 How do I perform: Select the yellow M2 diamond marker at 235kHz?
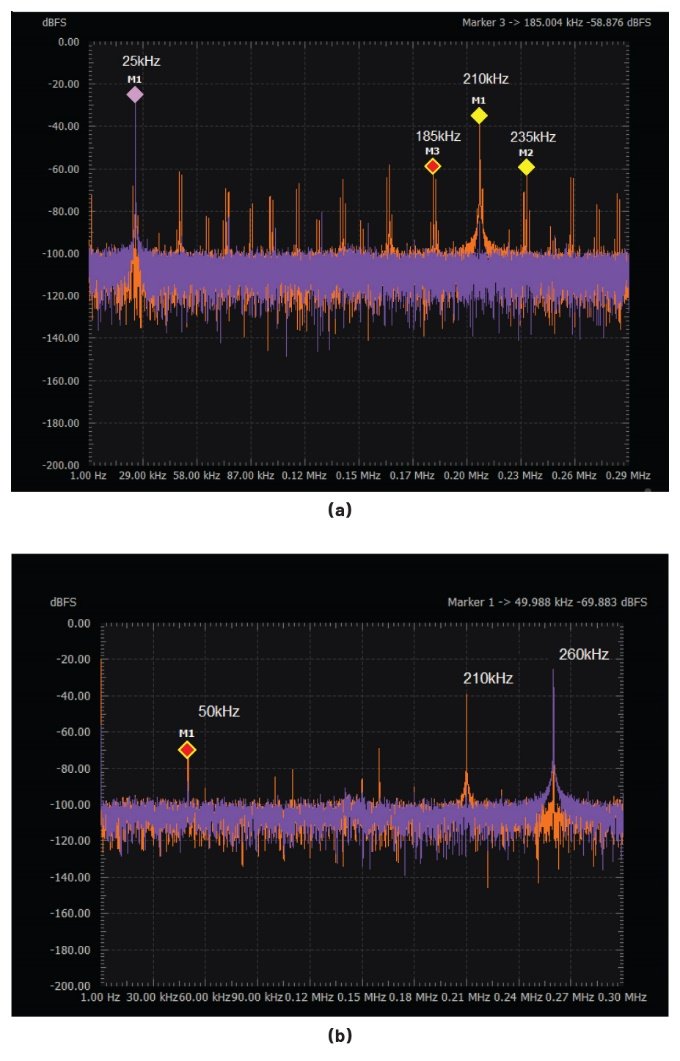526,167
